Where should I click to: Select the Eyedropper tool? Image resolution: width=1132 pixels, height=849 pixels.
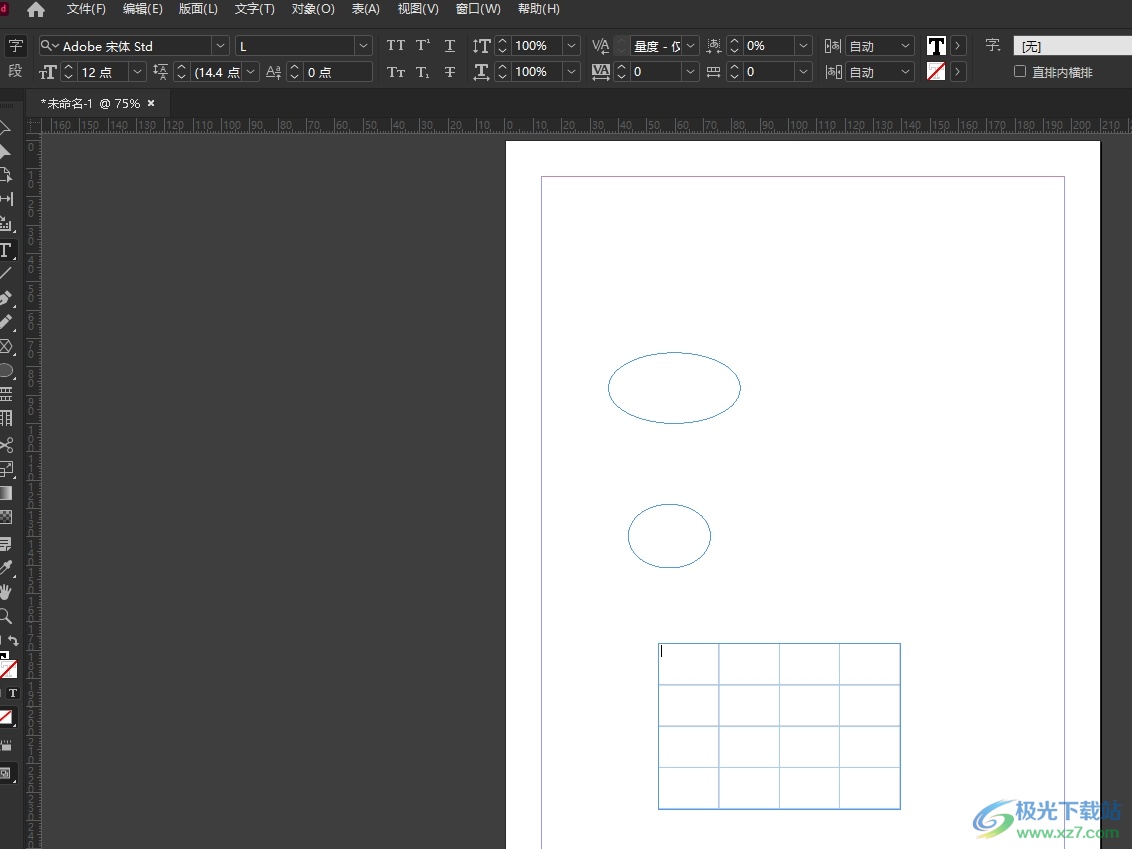tap(6, 567)
